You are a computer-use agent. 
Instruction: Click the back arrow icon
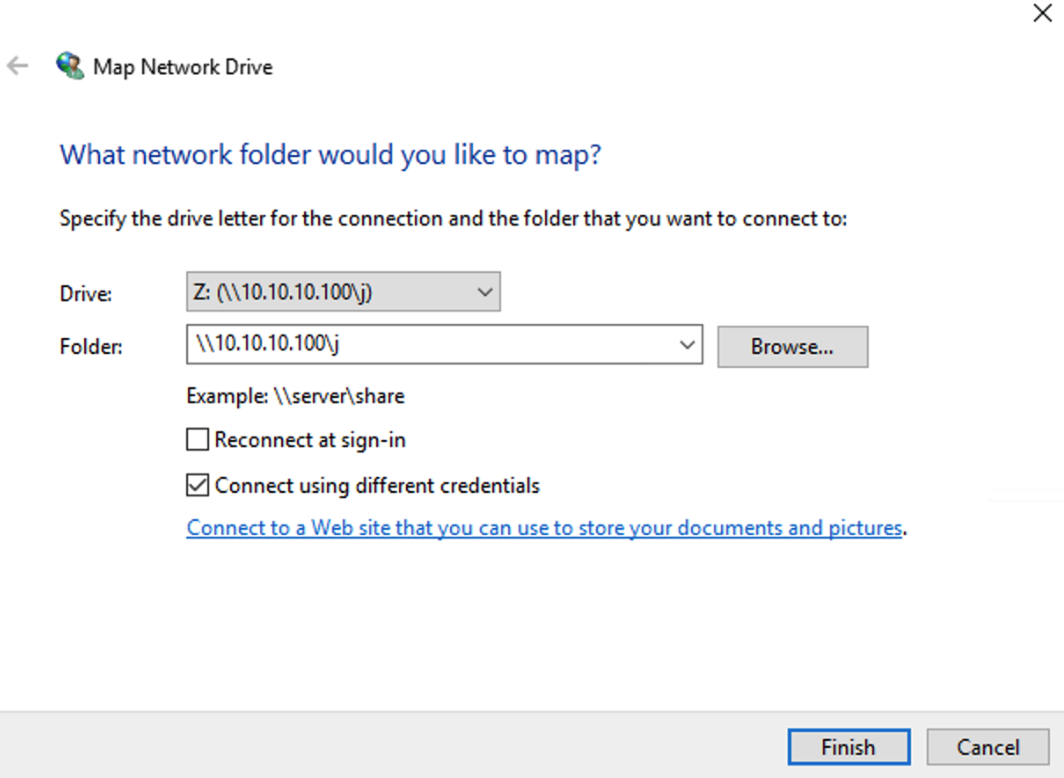coord(18,66)
